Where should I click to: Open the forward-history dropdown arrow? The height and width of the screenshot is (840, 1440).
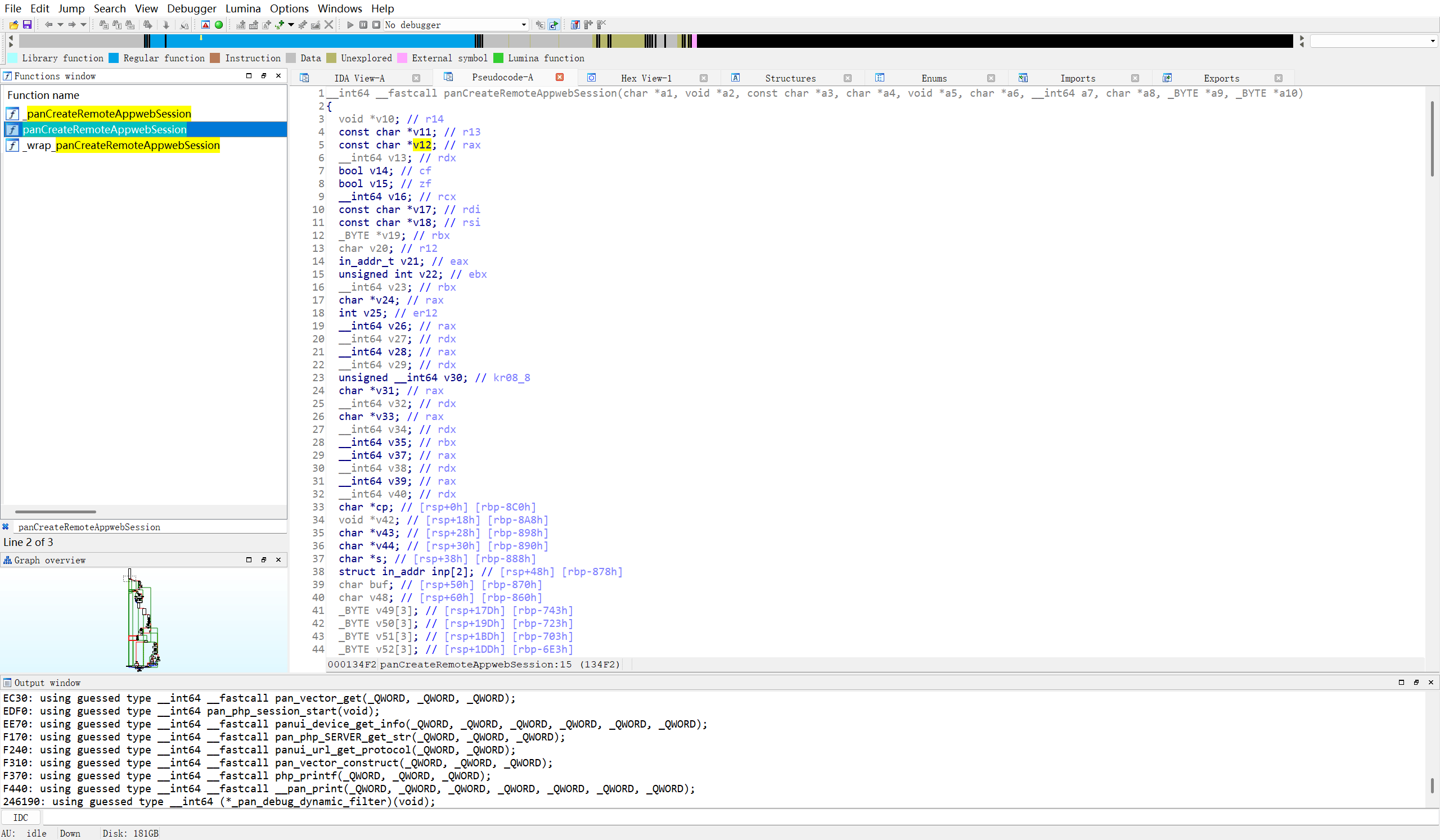coord(83,25)
